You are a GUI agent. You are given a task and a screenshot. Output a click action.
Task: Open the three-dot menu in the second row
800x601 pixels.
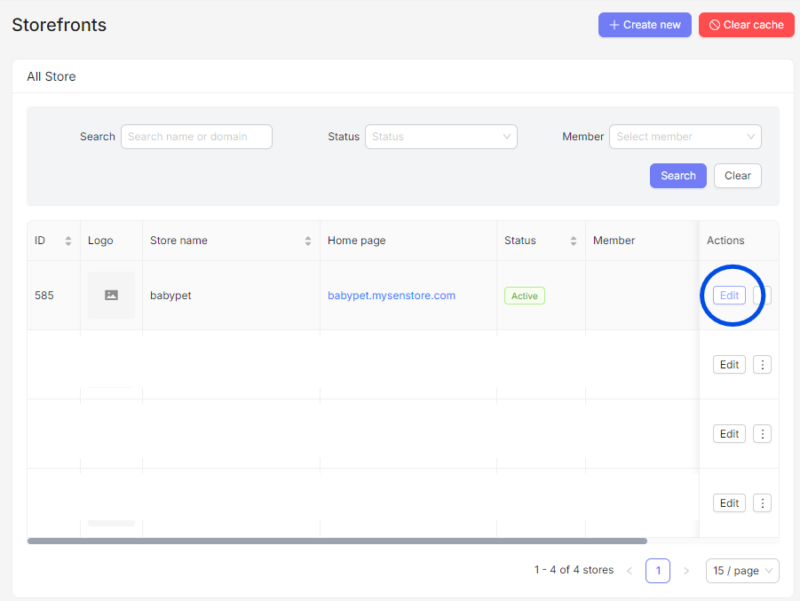[762, 365]
